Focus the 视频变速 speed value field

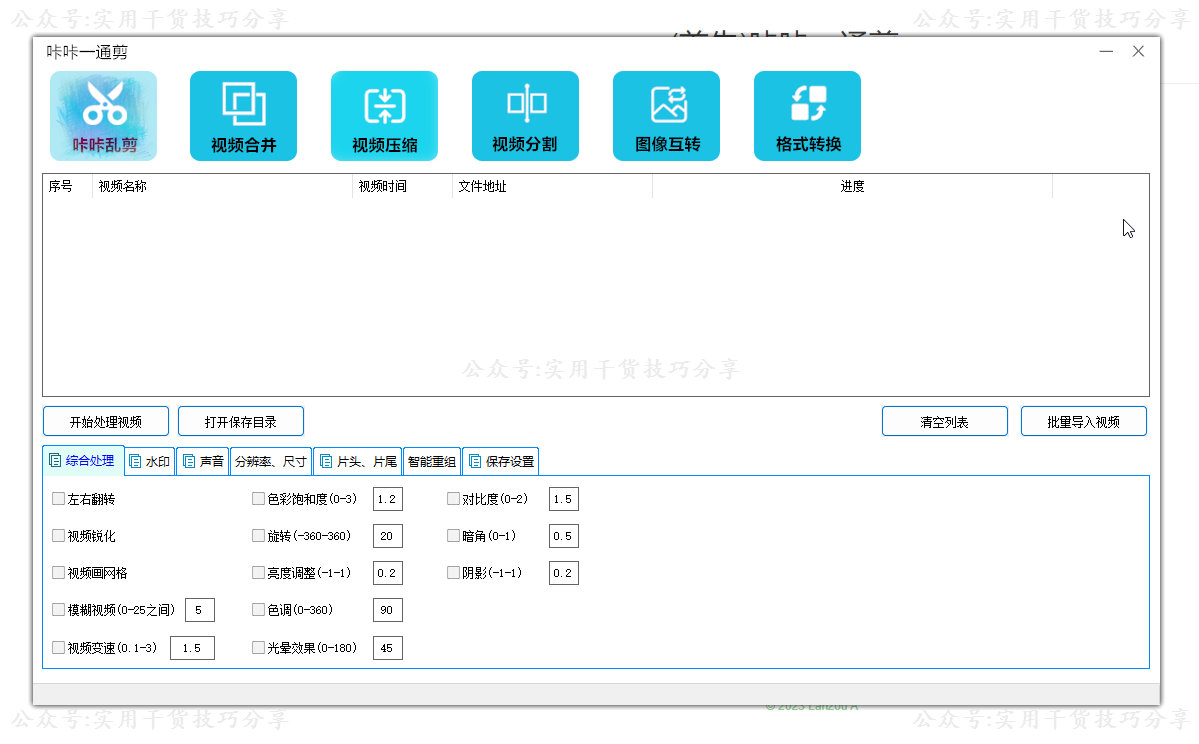click(x=192, y=648)
